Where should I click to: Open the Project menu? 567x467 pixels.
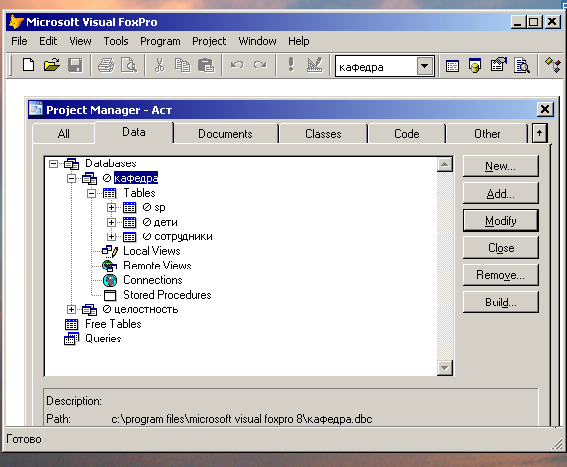click(209, 41)
